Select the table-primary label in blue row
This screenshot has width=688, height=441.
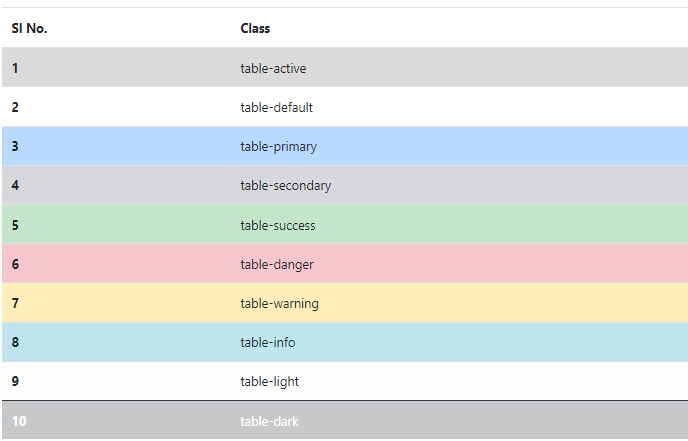point(278,146)
